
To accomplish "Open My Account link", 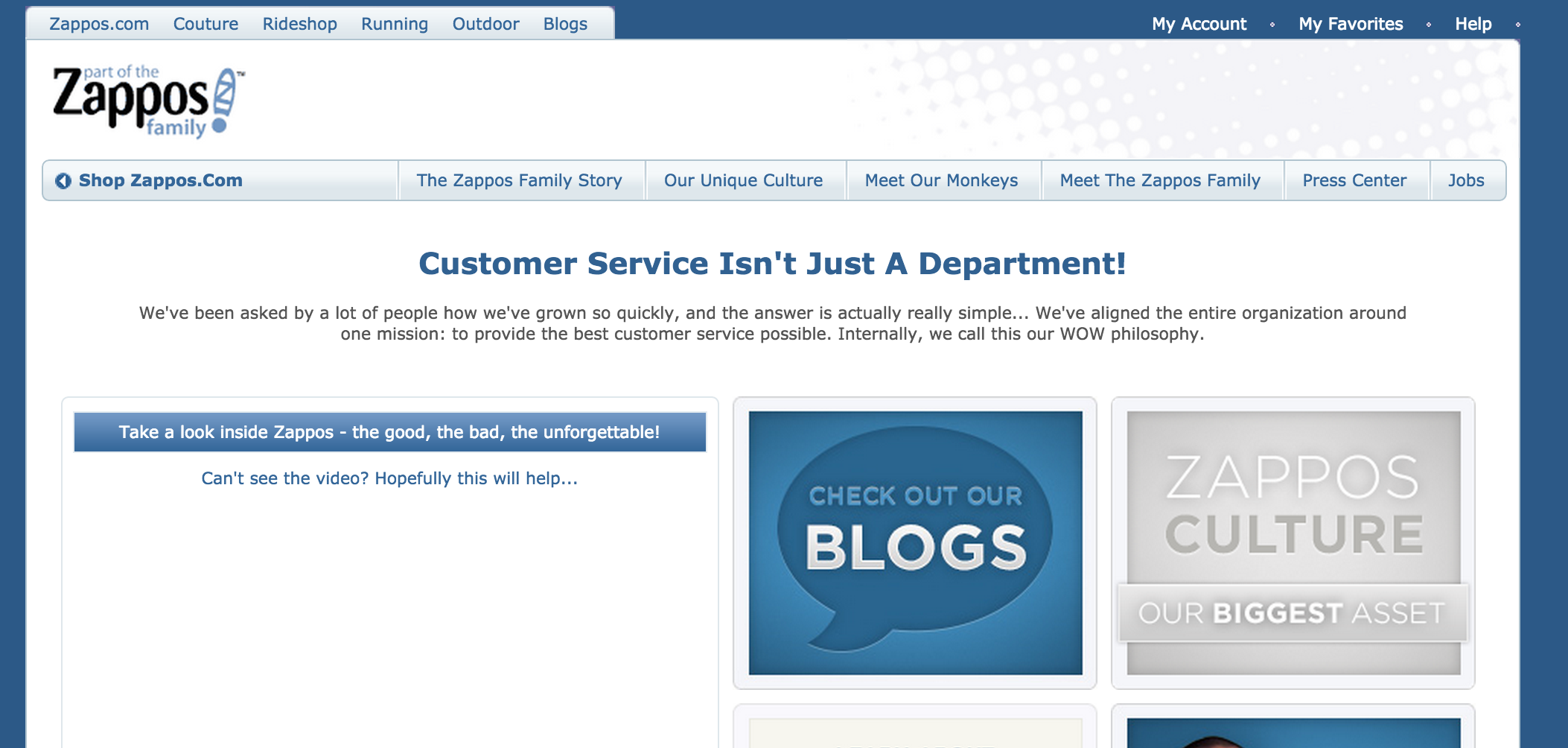I will (1199, 24).
